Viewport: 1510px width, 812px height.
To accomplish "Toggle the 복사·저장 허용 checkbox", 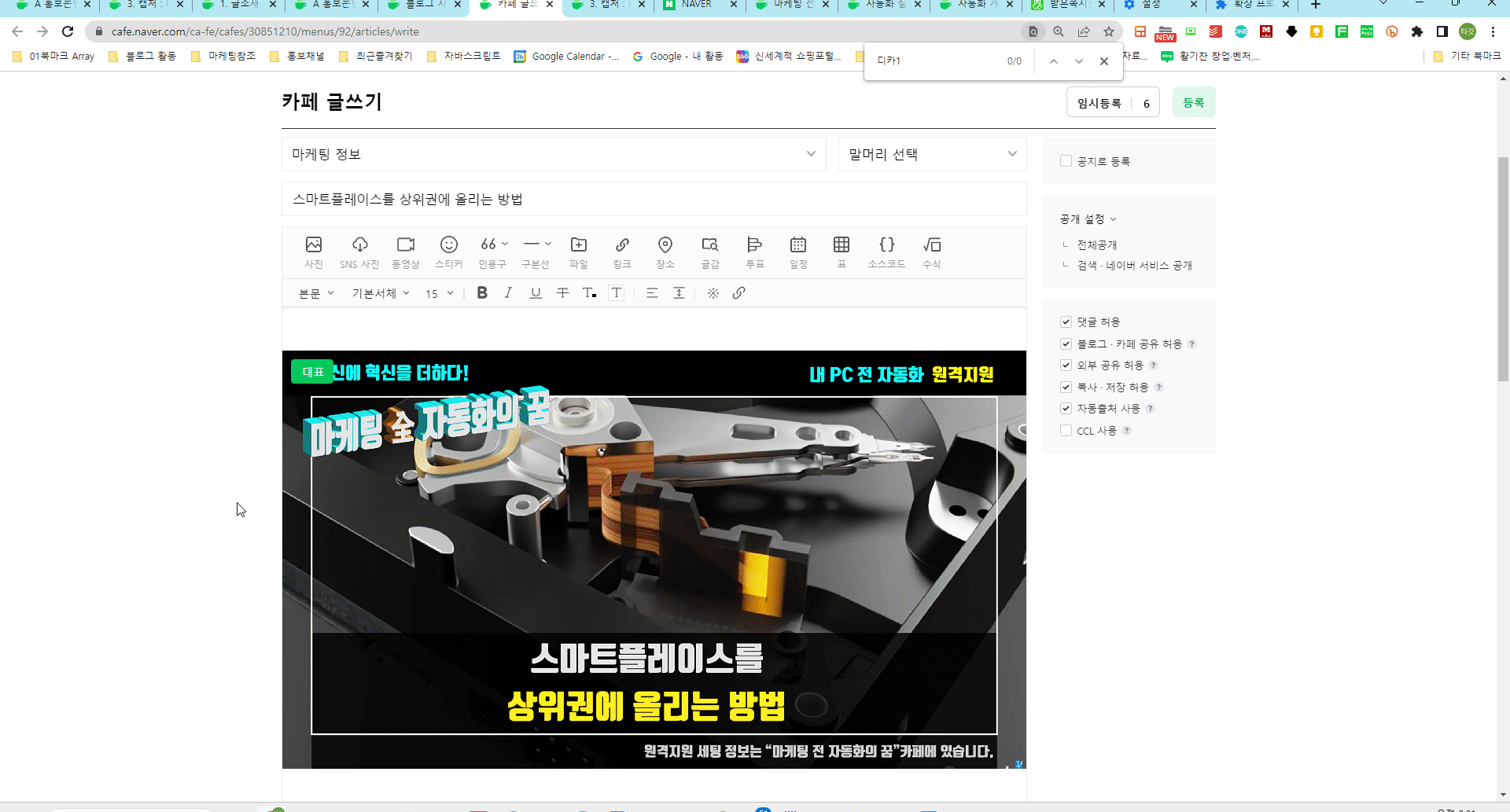I will (1066, 387).
